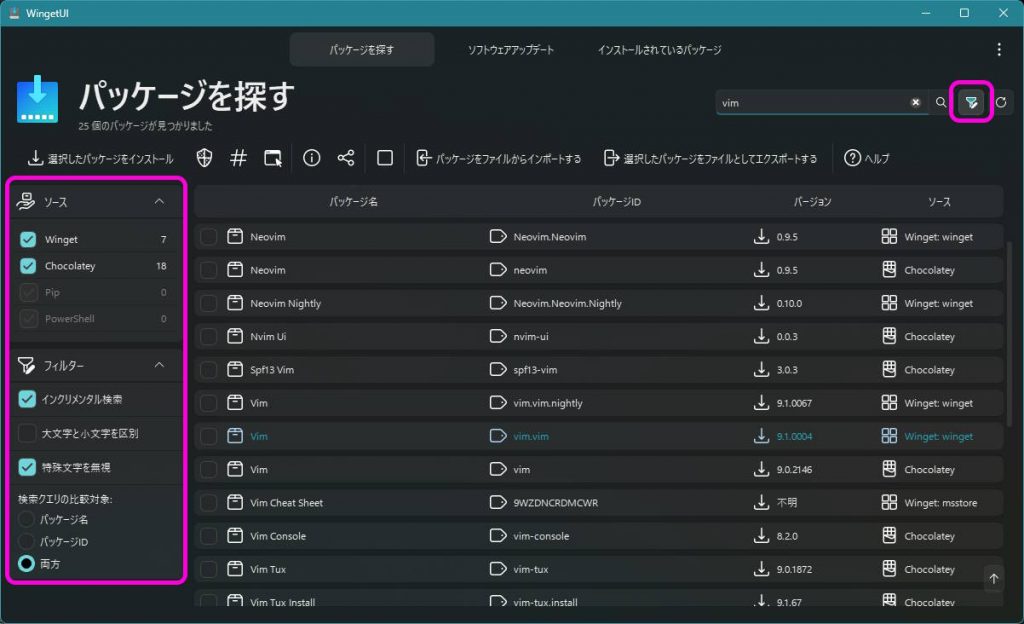The height and width of the screenshot is (624, 1024).
Task: Click the interactive installation icon
Action: coord(273,158)
